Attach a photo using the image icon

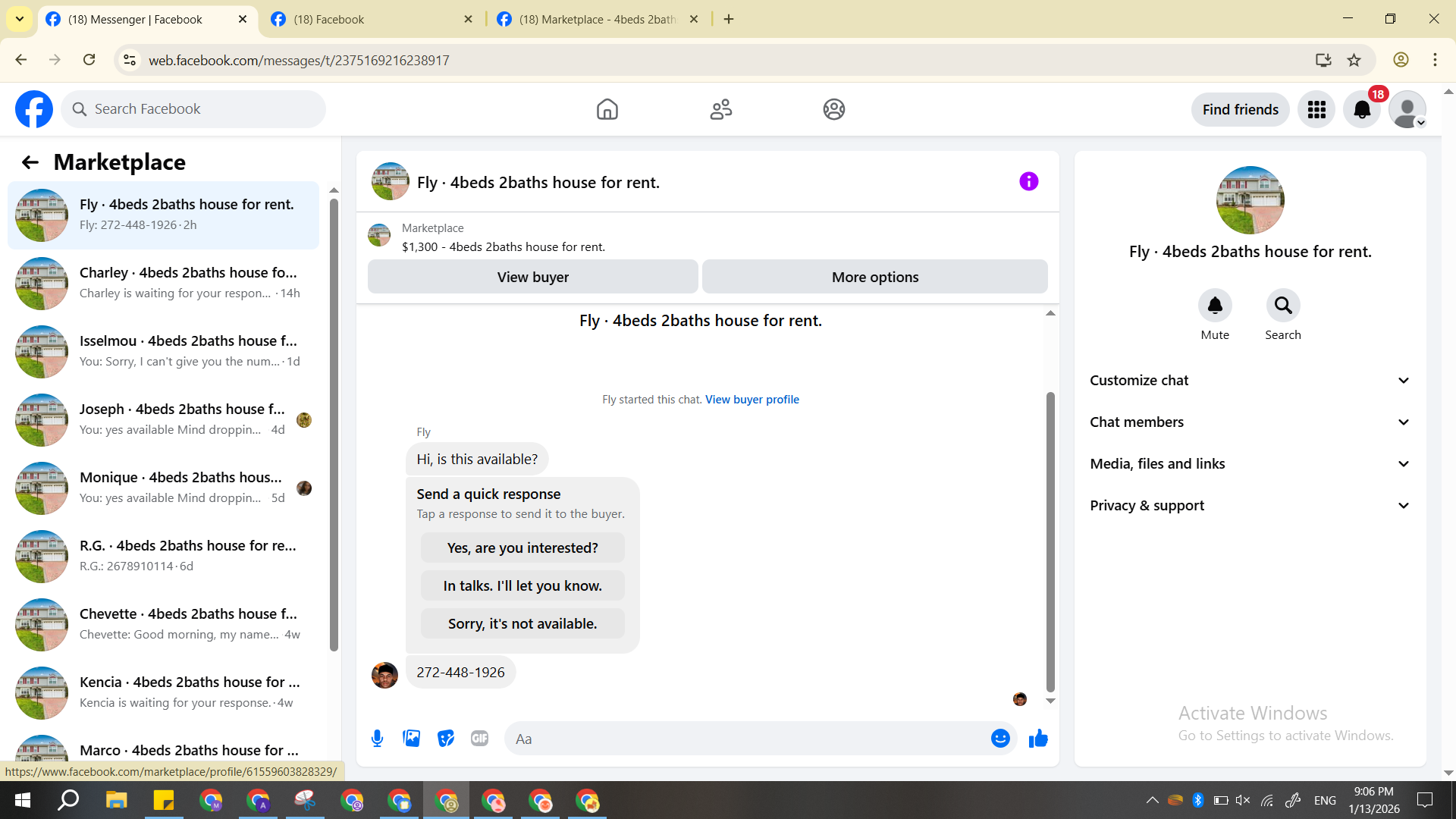click(411, 738)
